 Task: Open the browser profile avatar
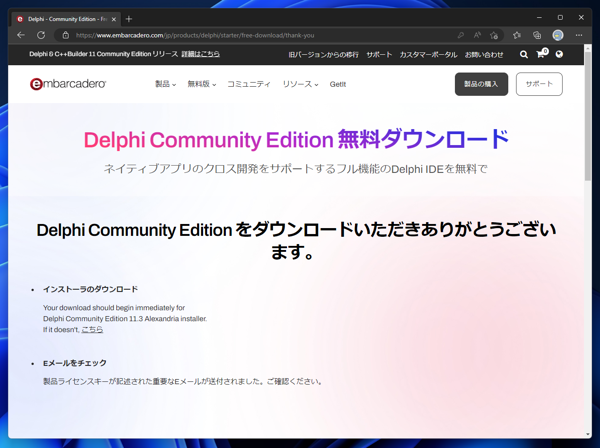[x=558, y=35]
